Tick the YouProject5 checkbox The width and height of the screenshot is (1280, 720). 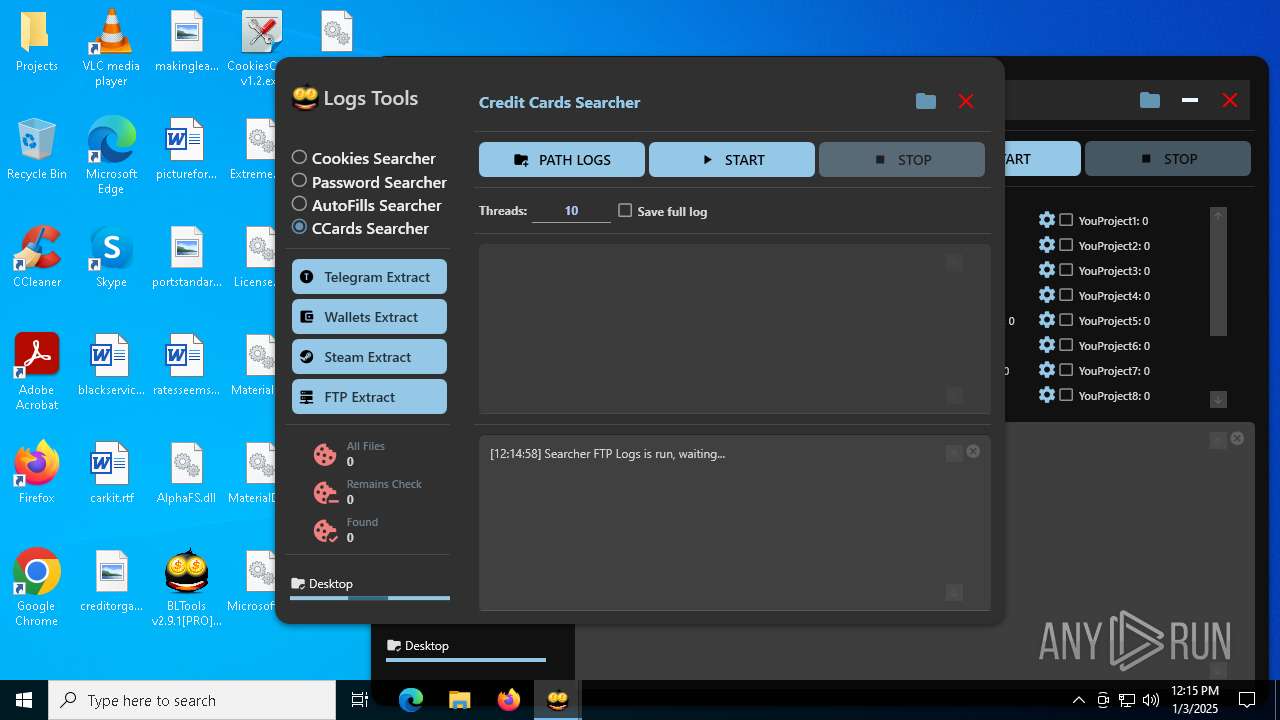tap(1066, 320)
